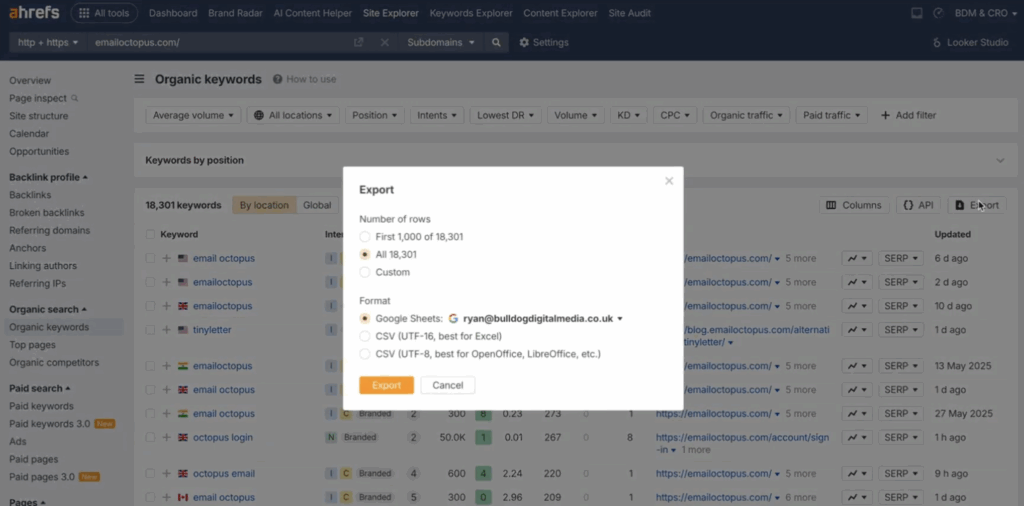This screenshot has width=1024, height=506.
Task: Open All locations filter dropdown
Action: click(x=293, y=115)
